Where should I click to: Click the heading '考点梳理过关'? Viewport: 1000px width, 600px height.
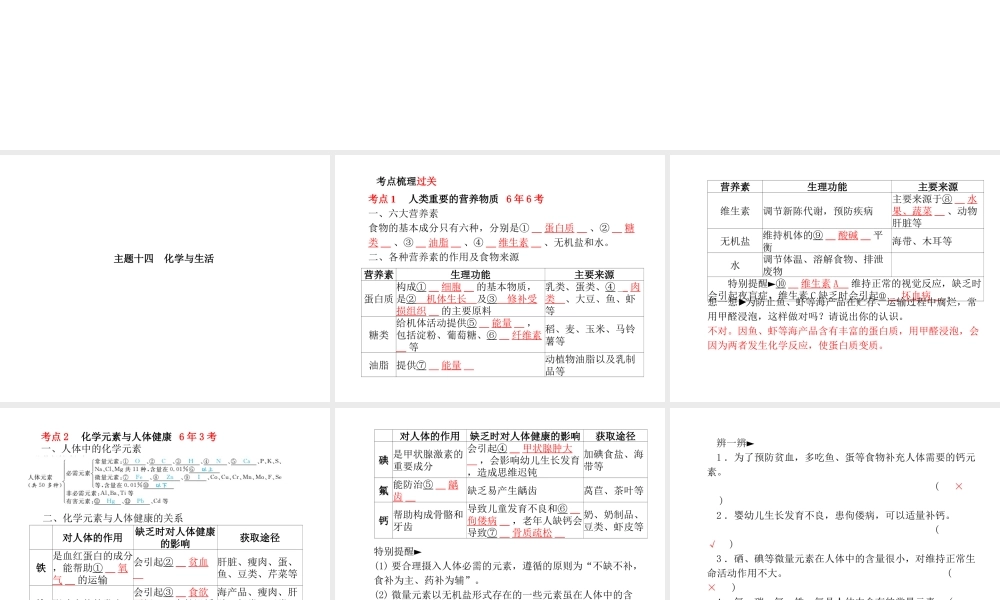coord(406,181)
